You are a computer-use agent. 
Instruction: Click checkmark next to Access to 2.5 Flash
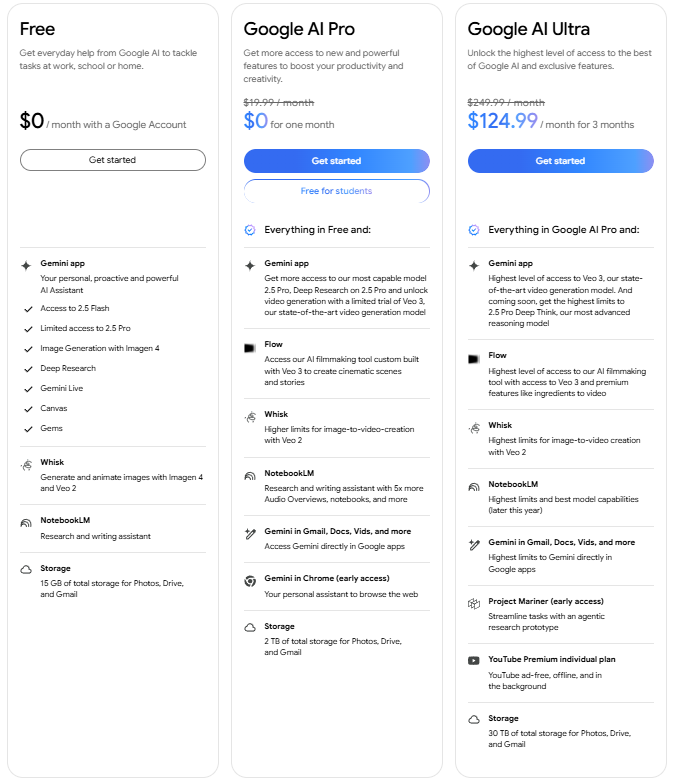[27, 309]
